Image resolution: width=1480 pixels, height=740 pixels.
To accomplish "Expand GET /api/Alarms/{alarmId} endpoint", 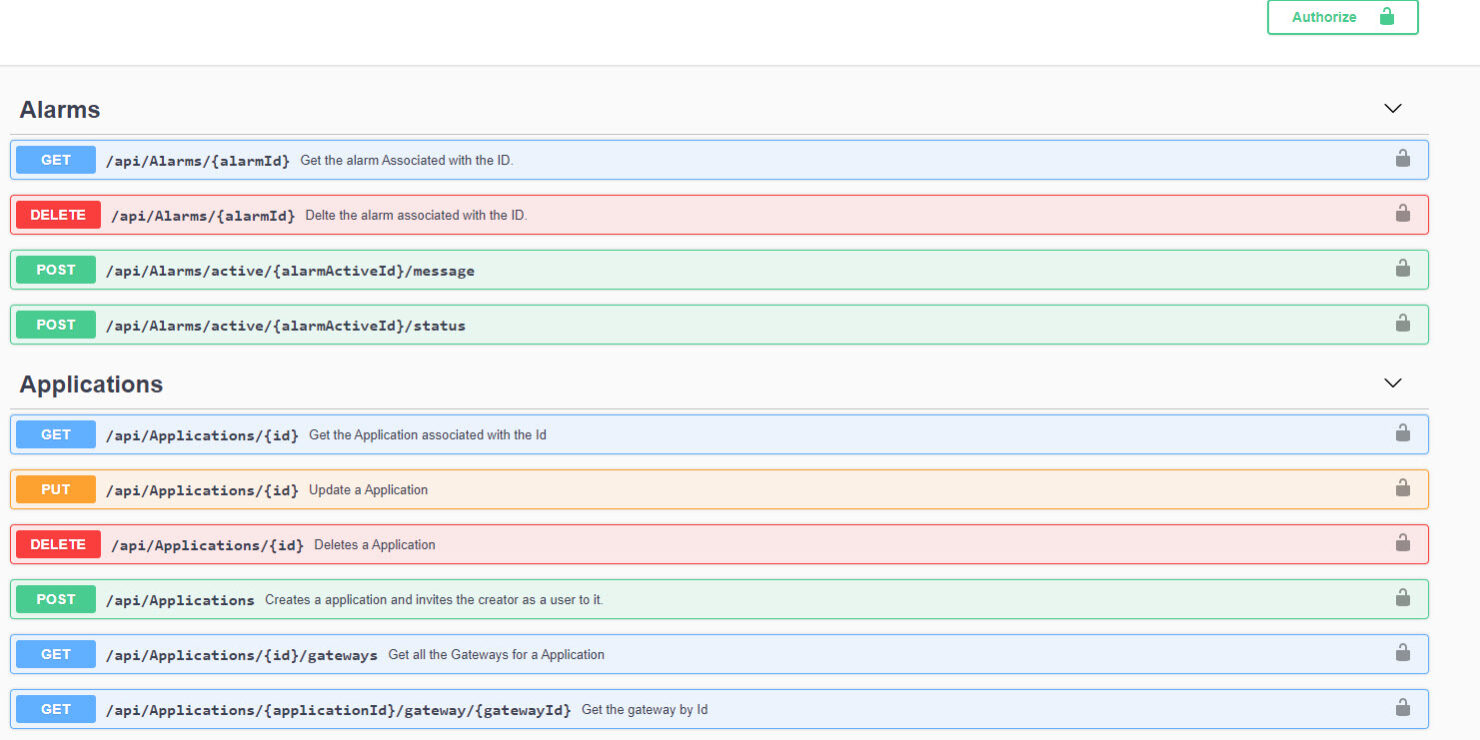I will 198,160.
